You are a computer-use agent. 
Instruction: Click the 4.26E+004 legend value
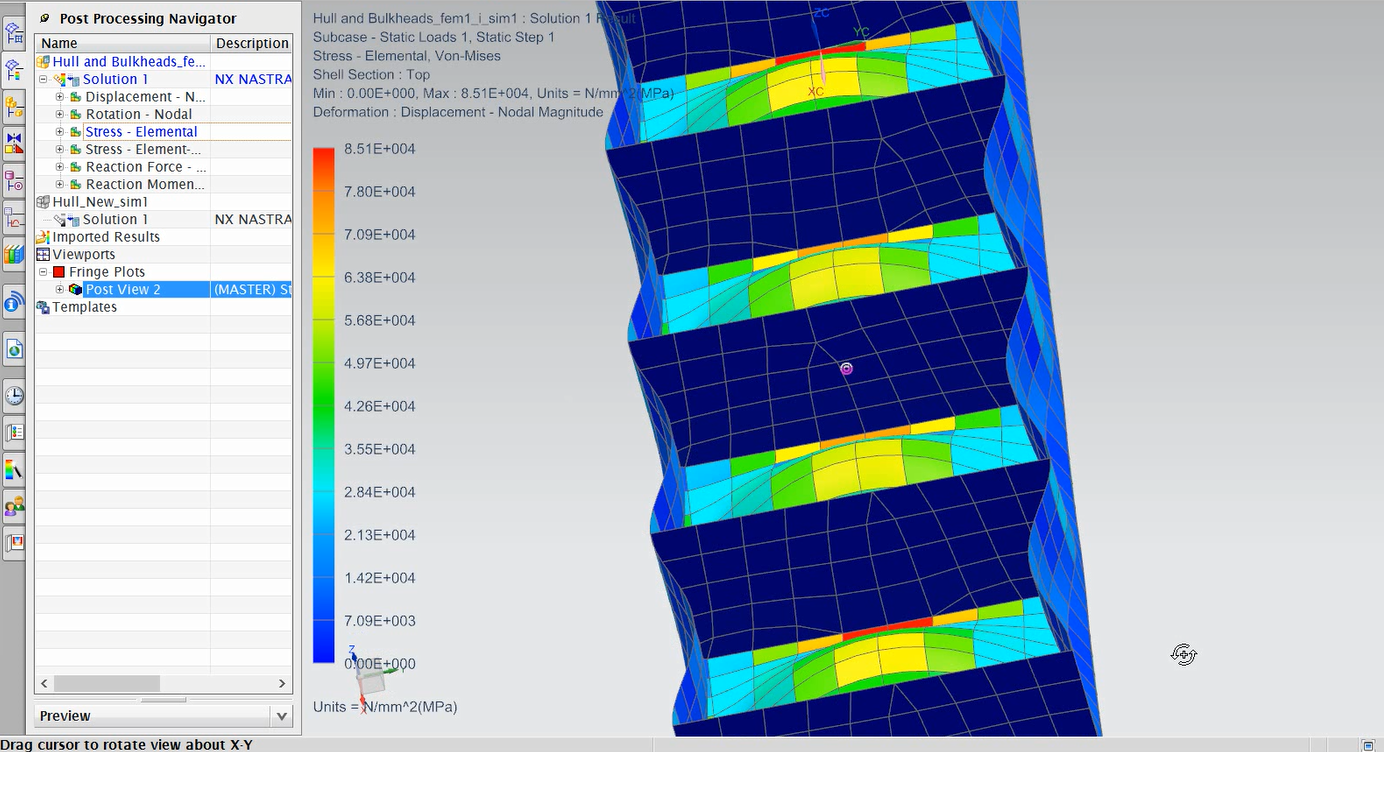click(x=380, y=406)
